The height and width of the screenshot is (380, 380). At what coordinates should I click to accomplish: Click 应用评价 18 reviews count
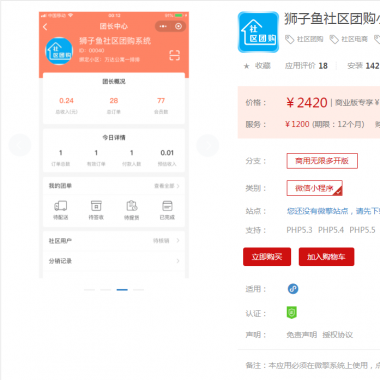coord(306,66)
